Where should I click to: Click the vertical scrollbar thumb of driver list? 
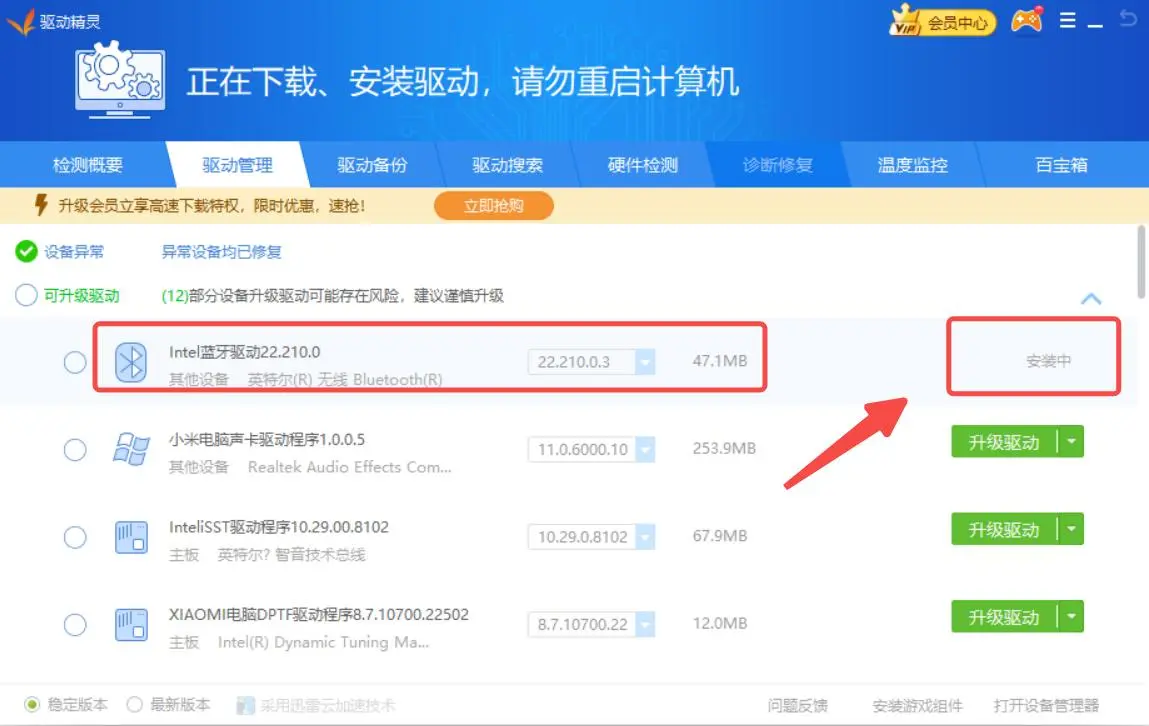pos(1142,262)
